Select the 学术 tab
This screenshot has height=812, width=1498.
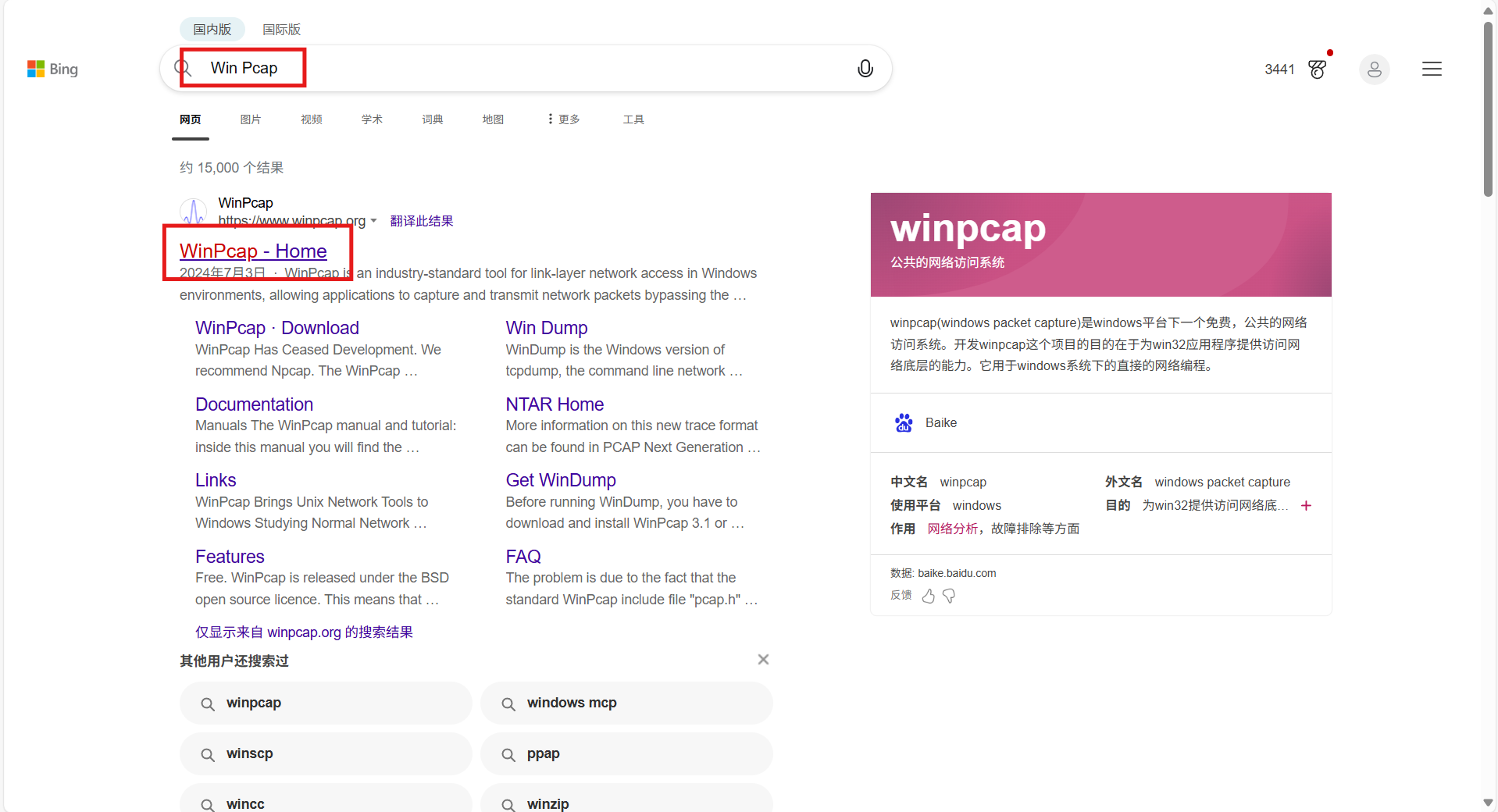pos(372,119)
